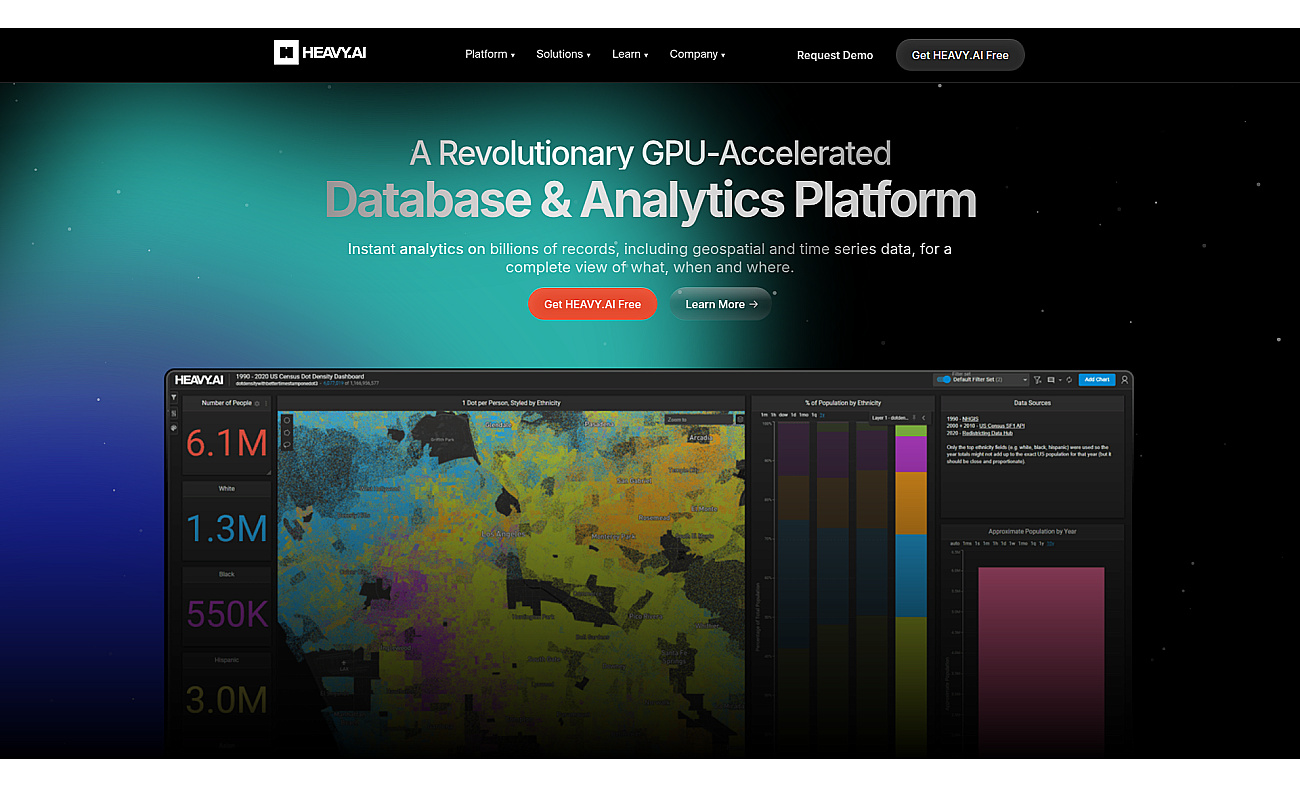This screenshot has width=1300, height=788.
Task: Click the Approximate Population by Year title
Action: point(1032,531)
